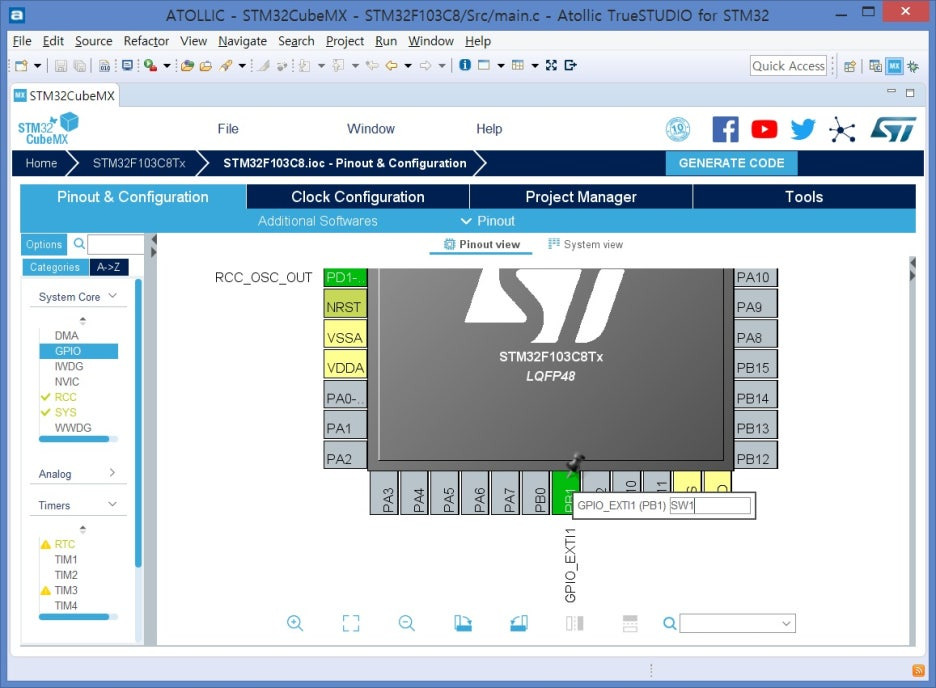Select A->Z sorting tab

[109, 267]
